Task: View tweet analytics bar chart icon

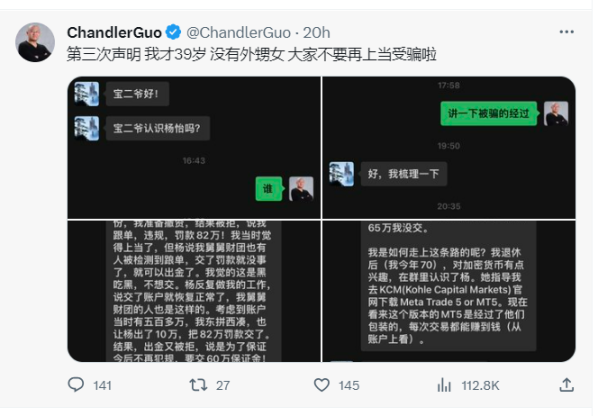Action: pyautogui.click(x=444, y=385)
